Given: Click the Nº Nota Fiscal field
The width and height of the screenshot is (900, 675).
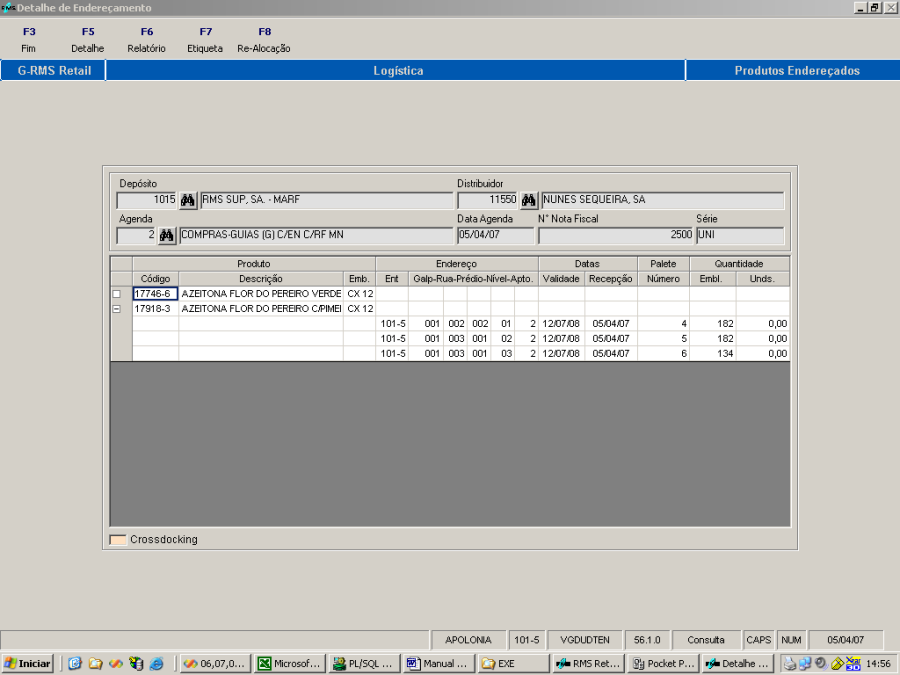Looking at the screenshot, I should point(614,236).
